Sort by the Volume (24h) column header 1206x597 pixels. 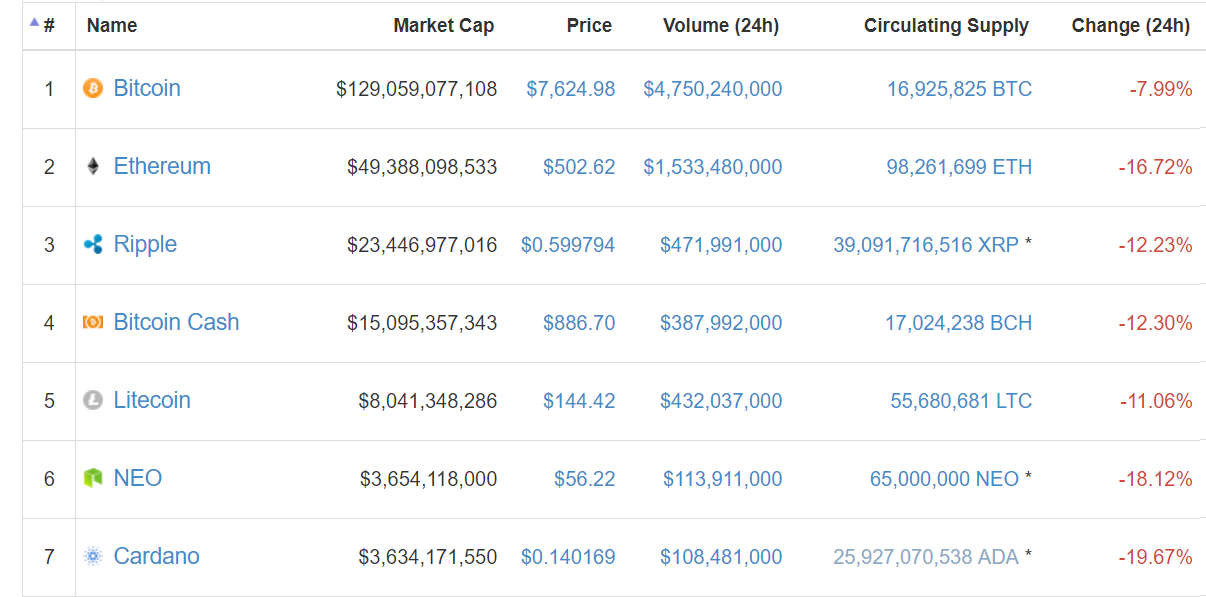point(720,26)
